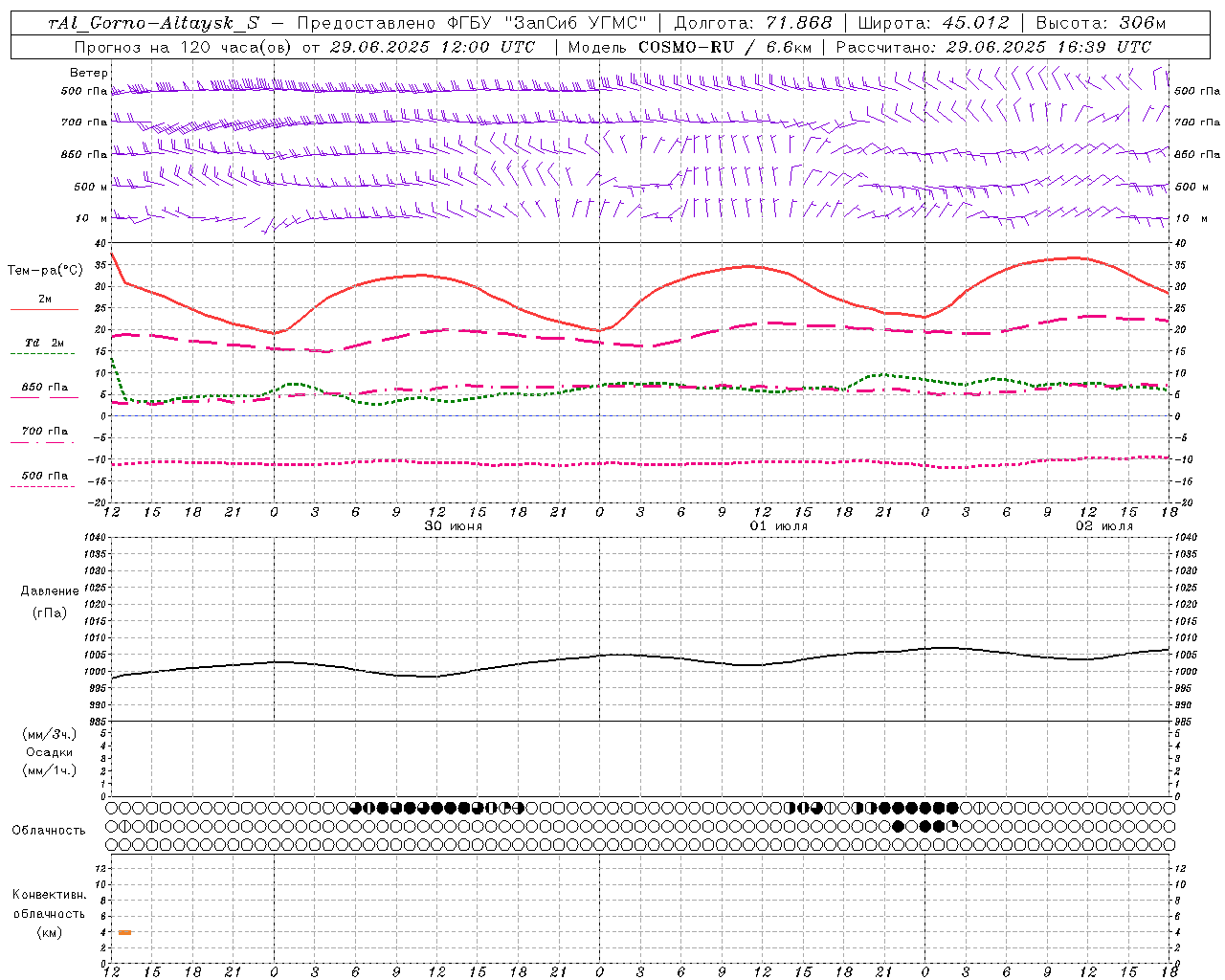Click the dotted pink sample under 500 гПа legend
1225x980 pixels.
44,486
